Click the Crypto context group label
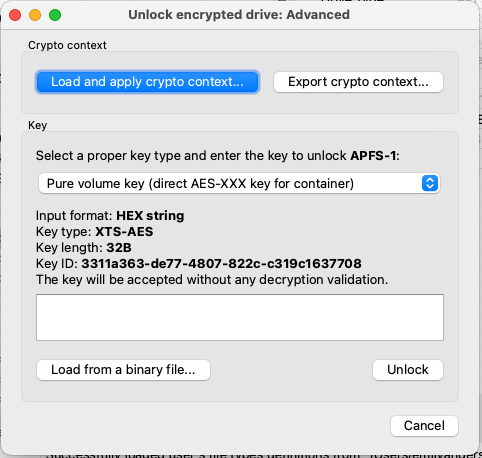 pos(67,45)
